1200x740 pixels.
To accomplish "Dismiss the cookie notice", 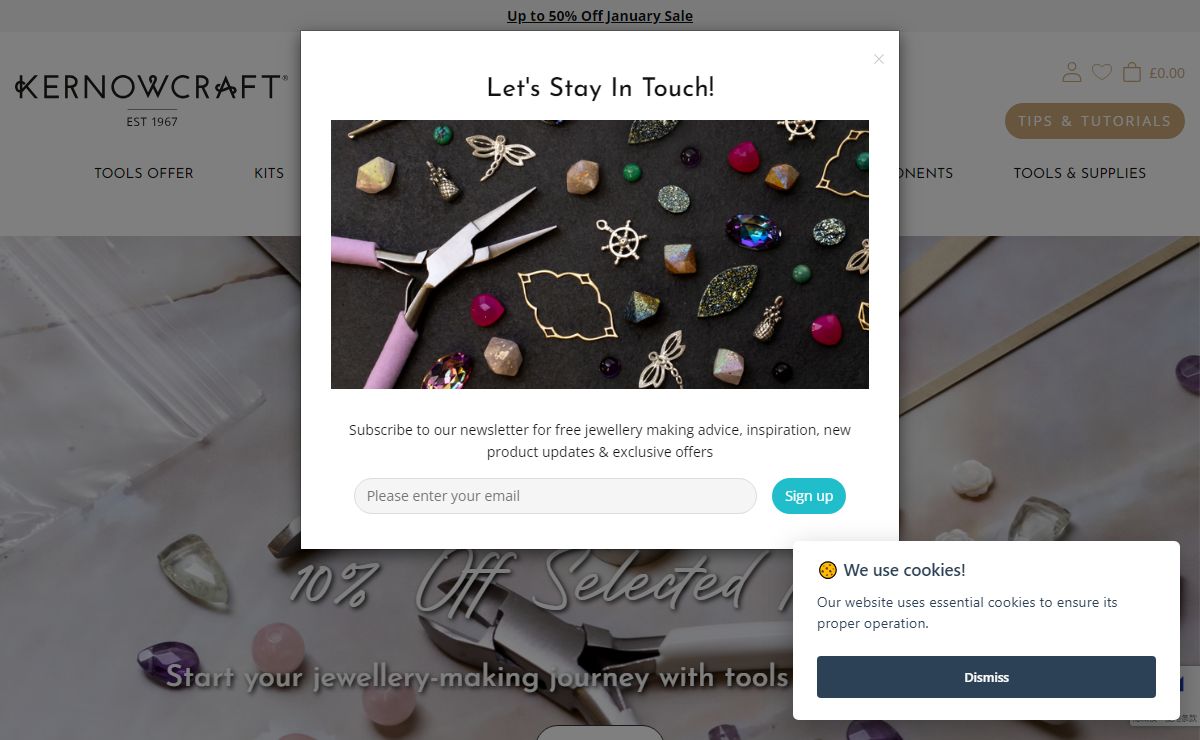I will [986, 677].
